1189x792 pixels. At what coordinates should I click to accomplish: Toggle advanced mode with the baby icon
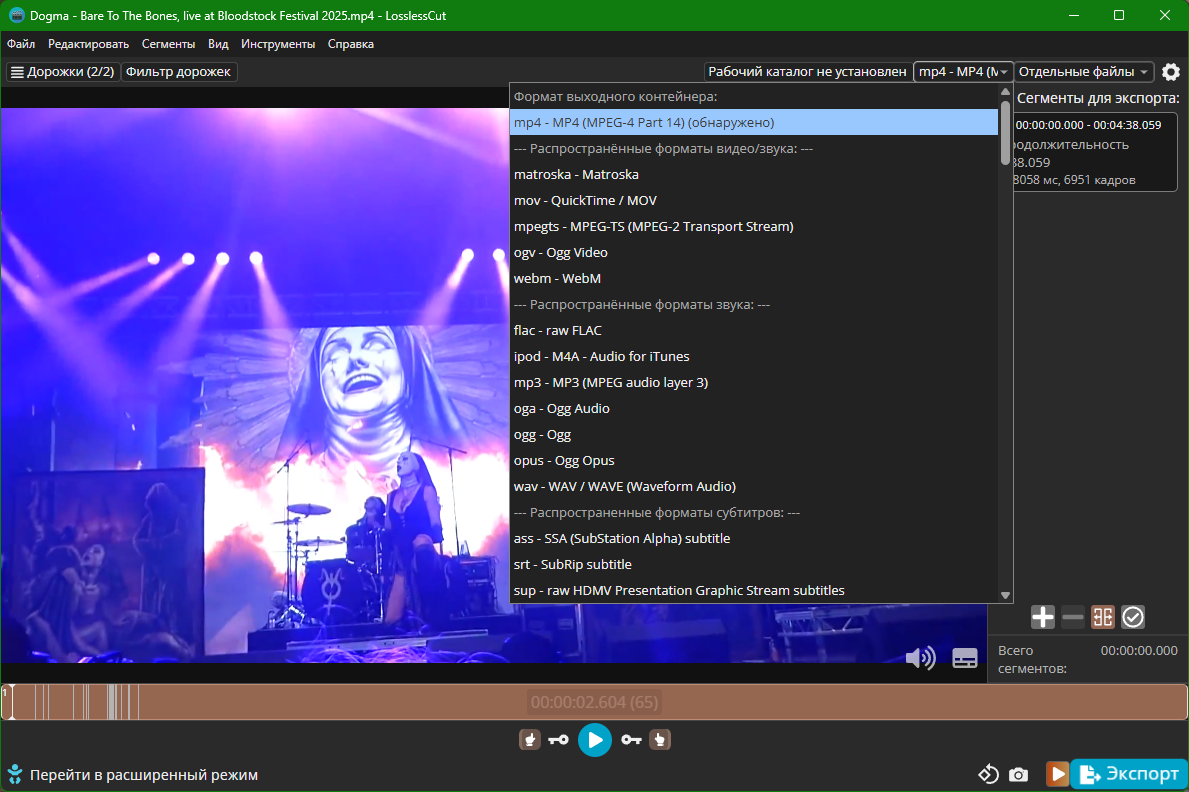click(14, 775)
